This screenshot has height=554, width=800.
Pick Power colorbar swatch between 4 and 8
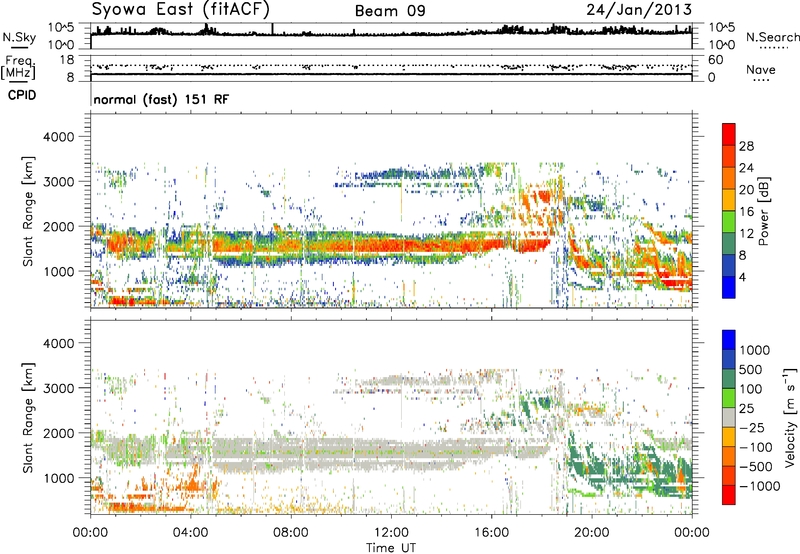coord(729,265)
